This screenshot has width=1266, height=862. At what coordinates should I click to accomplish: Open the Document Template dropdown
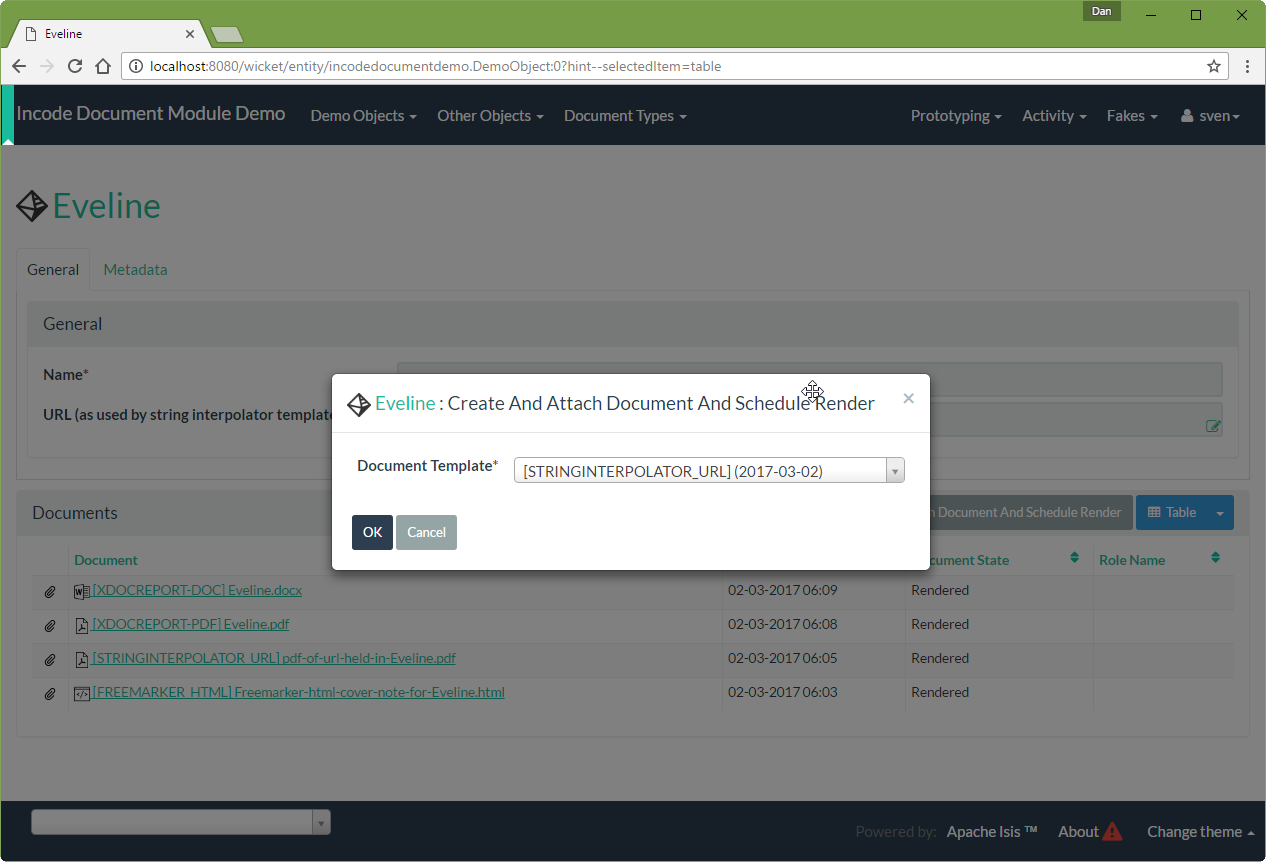[709, 471]
